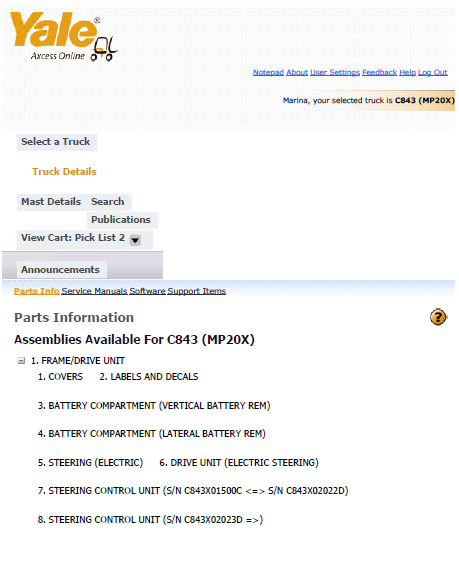
Task: Open the Search menu item
Action: coord(107,202)
